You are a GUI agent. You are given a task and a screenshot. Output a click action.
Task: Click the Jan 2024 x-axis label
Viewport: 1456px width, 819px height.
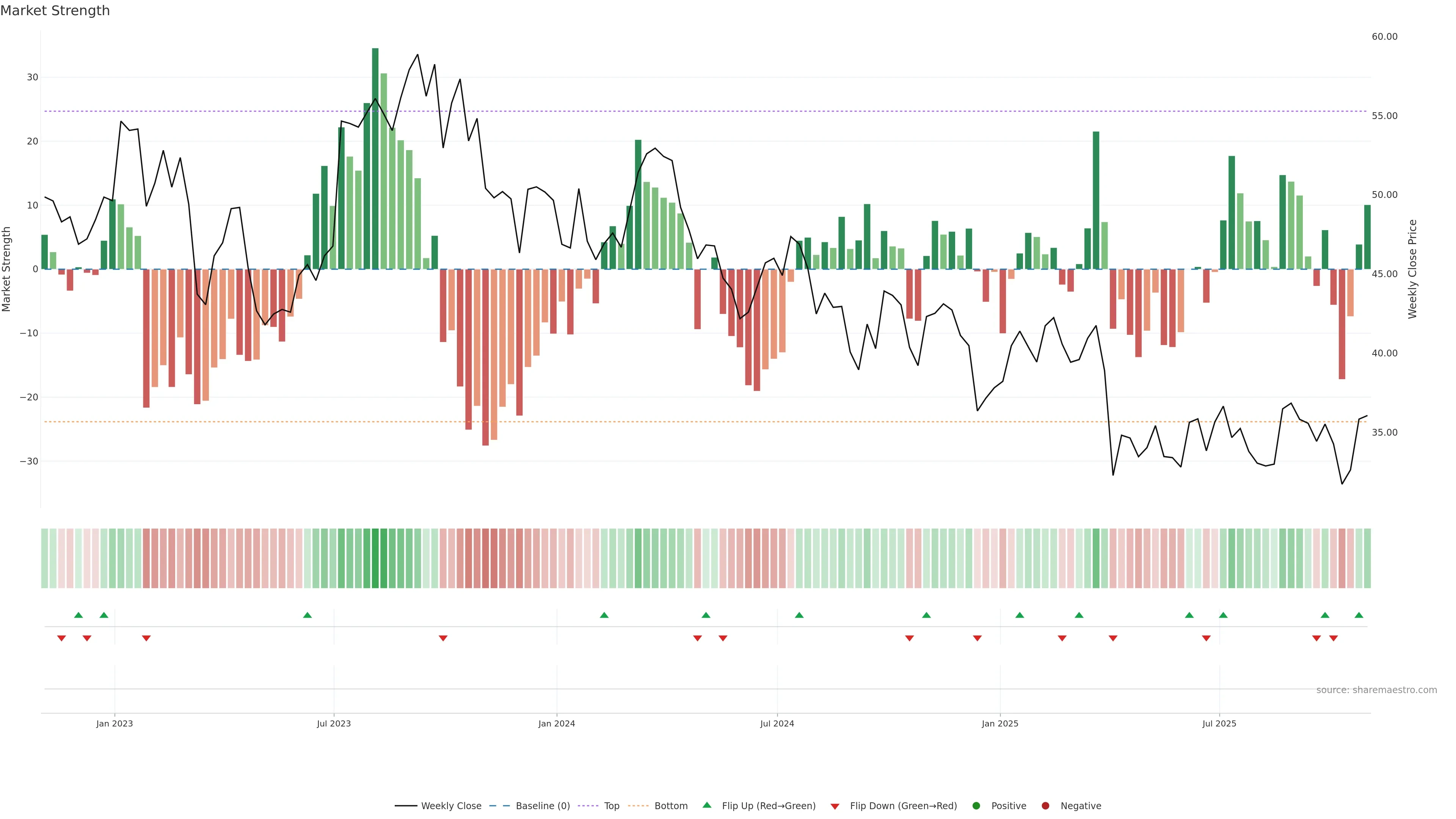(x=556, y=723)
